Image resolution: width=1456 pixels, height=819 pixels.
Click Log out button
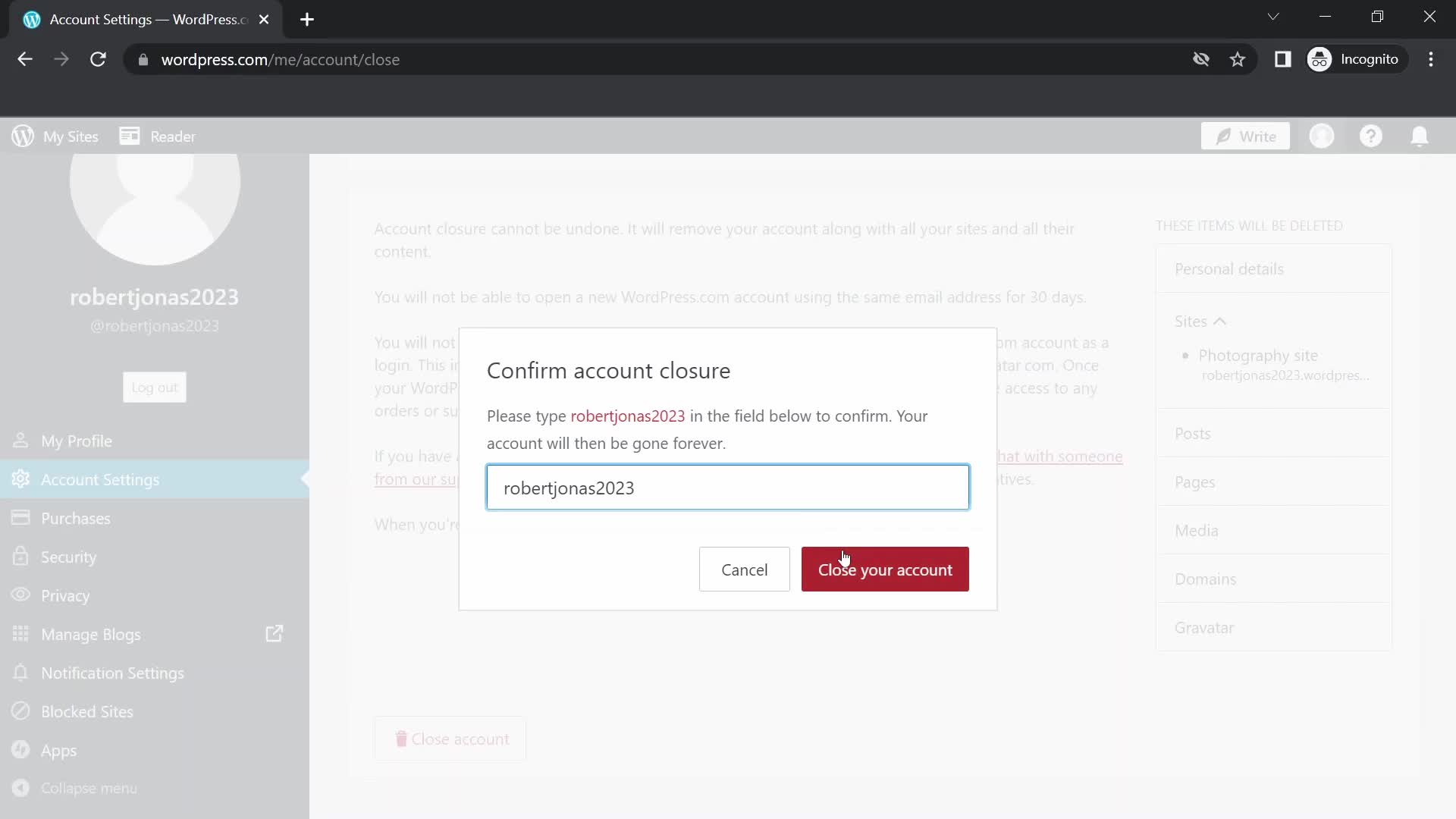tap(154, 388)
